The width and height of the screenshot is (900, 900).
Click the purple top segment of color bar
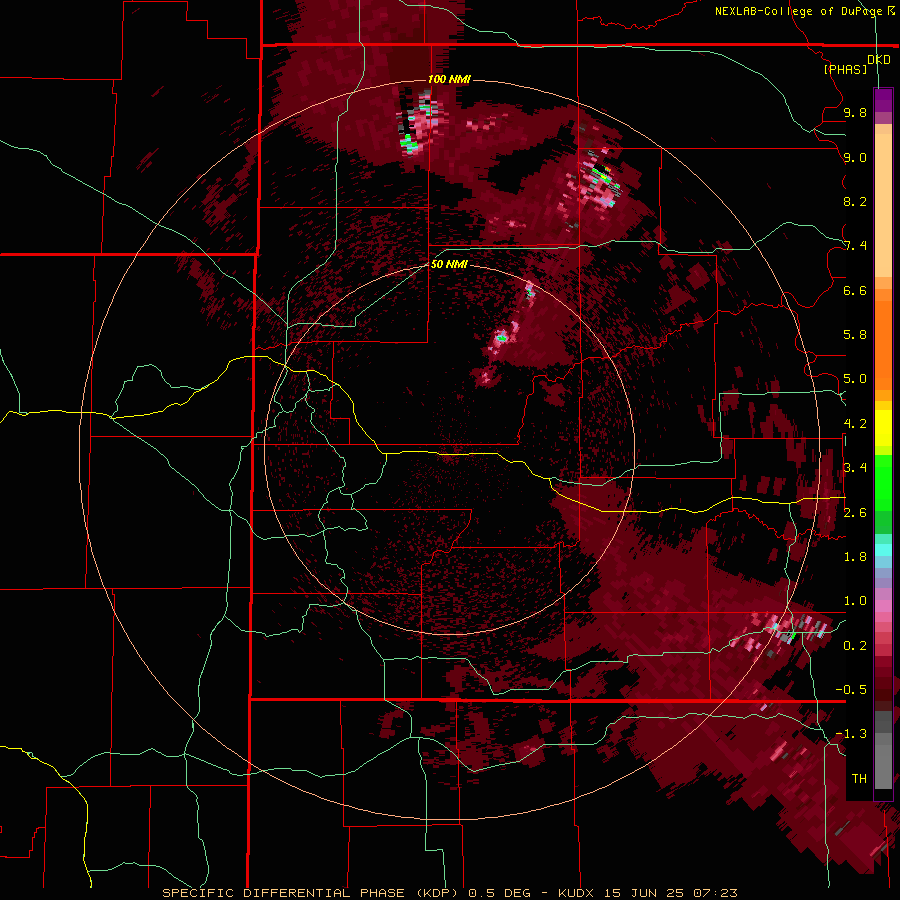click(x=883, y=100)
